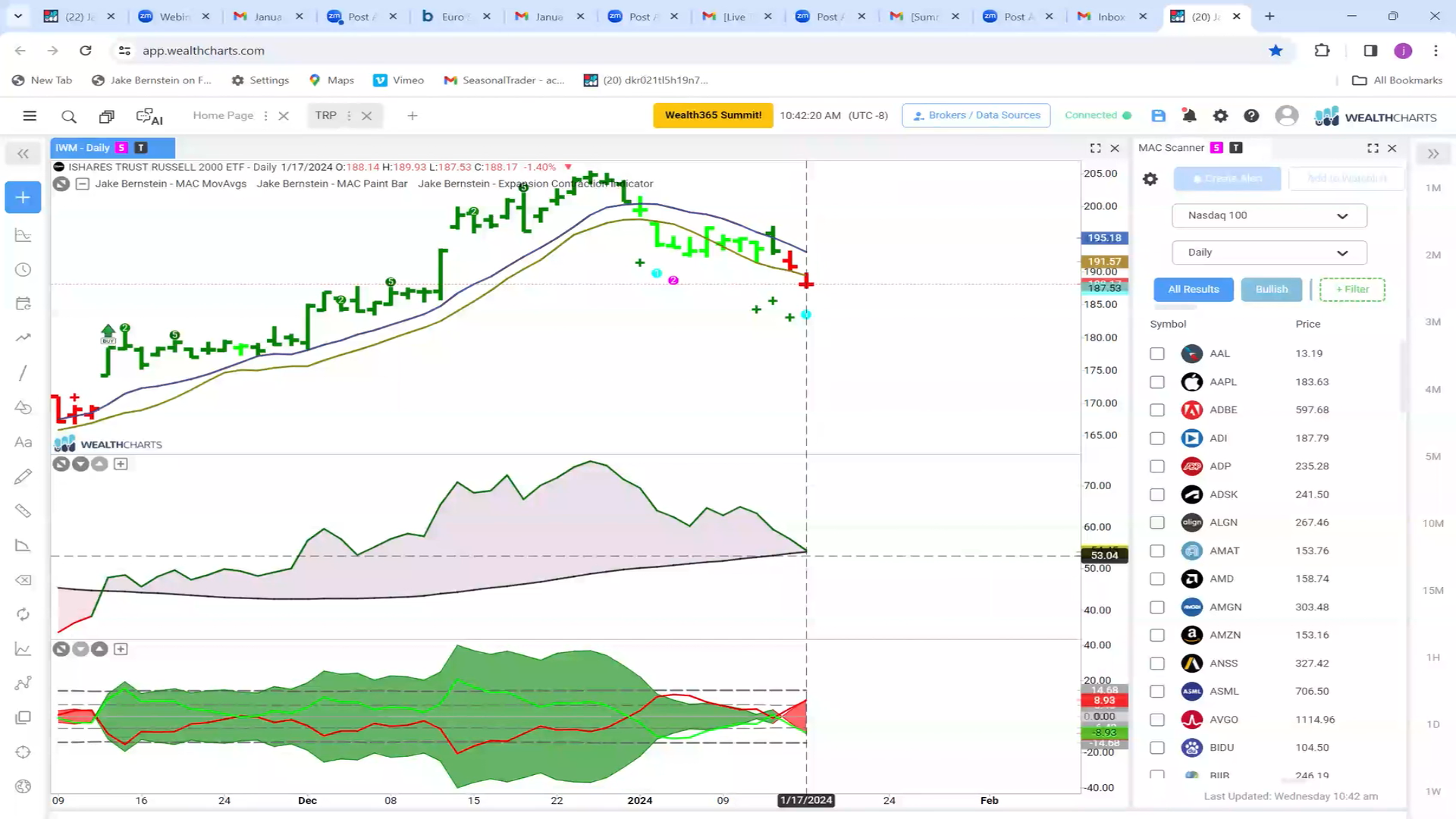The width and height of the screenshot is (1456, 819).
Task: Bookmark this page with the star icon
Action: [x=1276, y=51]
